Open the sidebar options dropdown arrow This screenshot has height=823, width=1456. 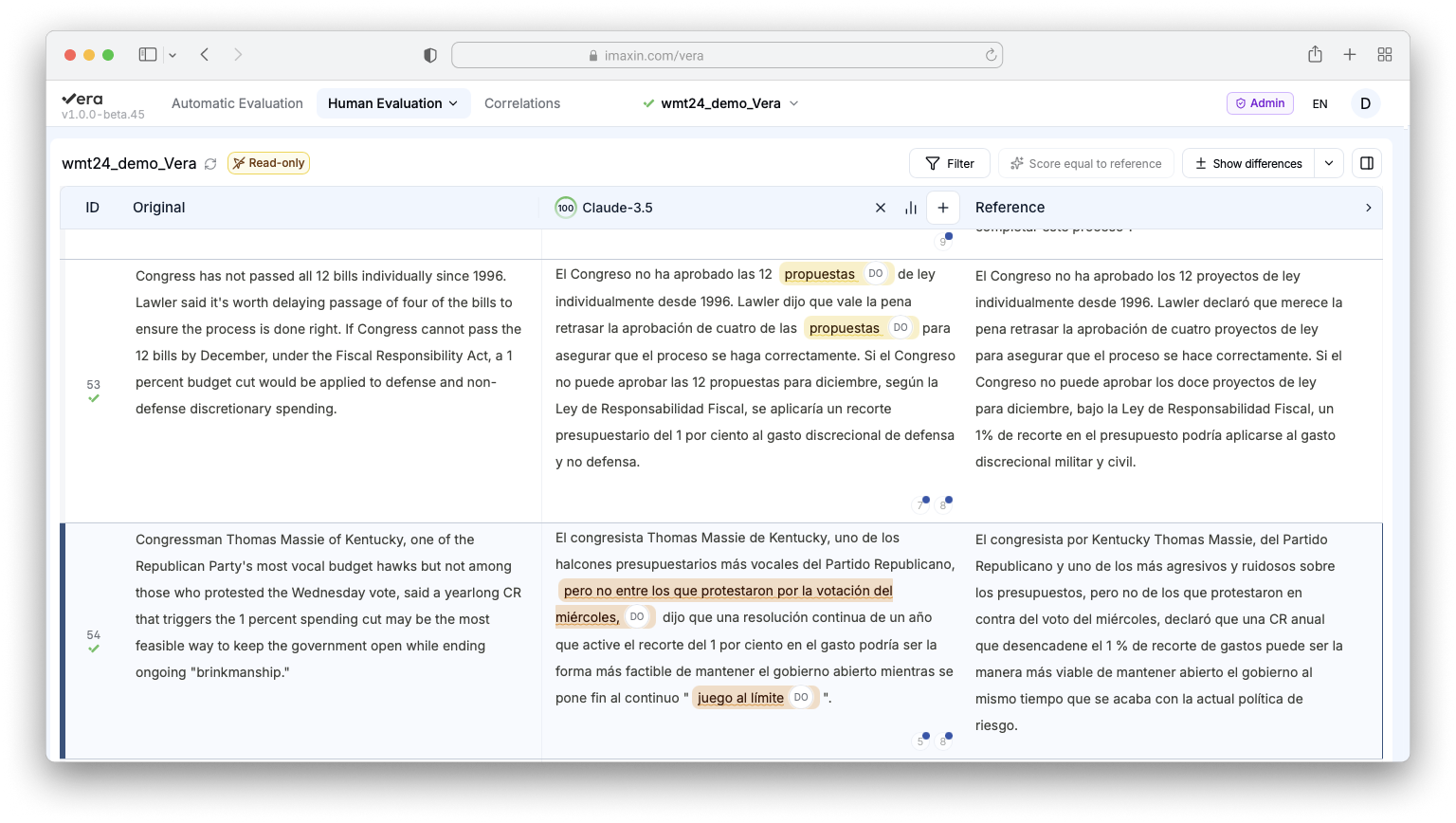click(173, 55)
